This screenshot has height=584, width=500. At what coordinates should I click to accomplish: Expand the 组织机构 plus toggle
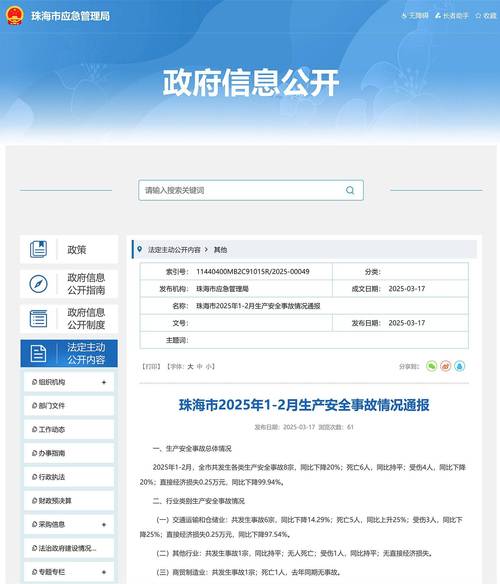click(104, 382)
